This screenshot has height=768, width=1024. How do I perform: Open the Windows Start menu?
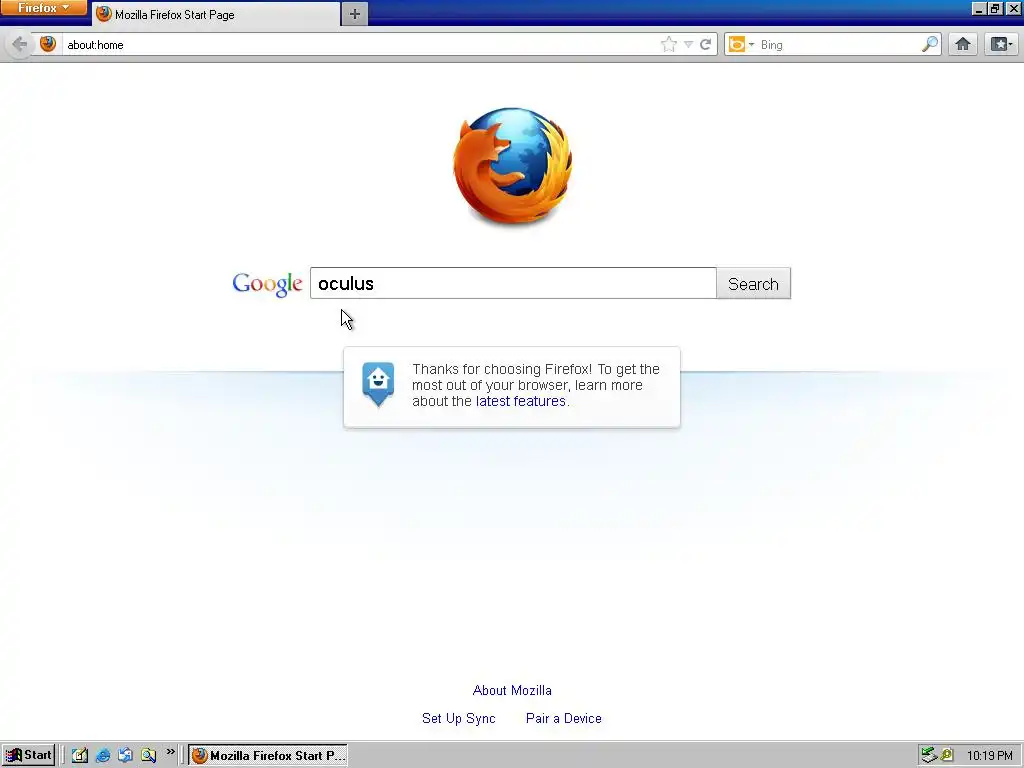28,755
